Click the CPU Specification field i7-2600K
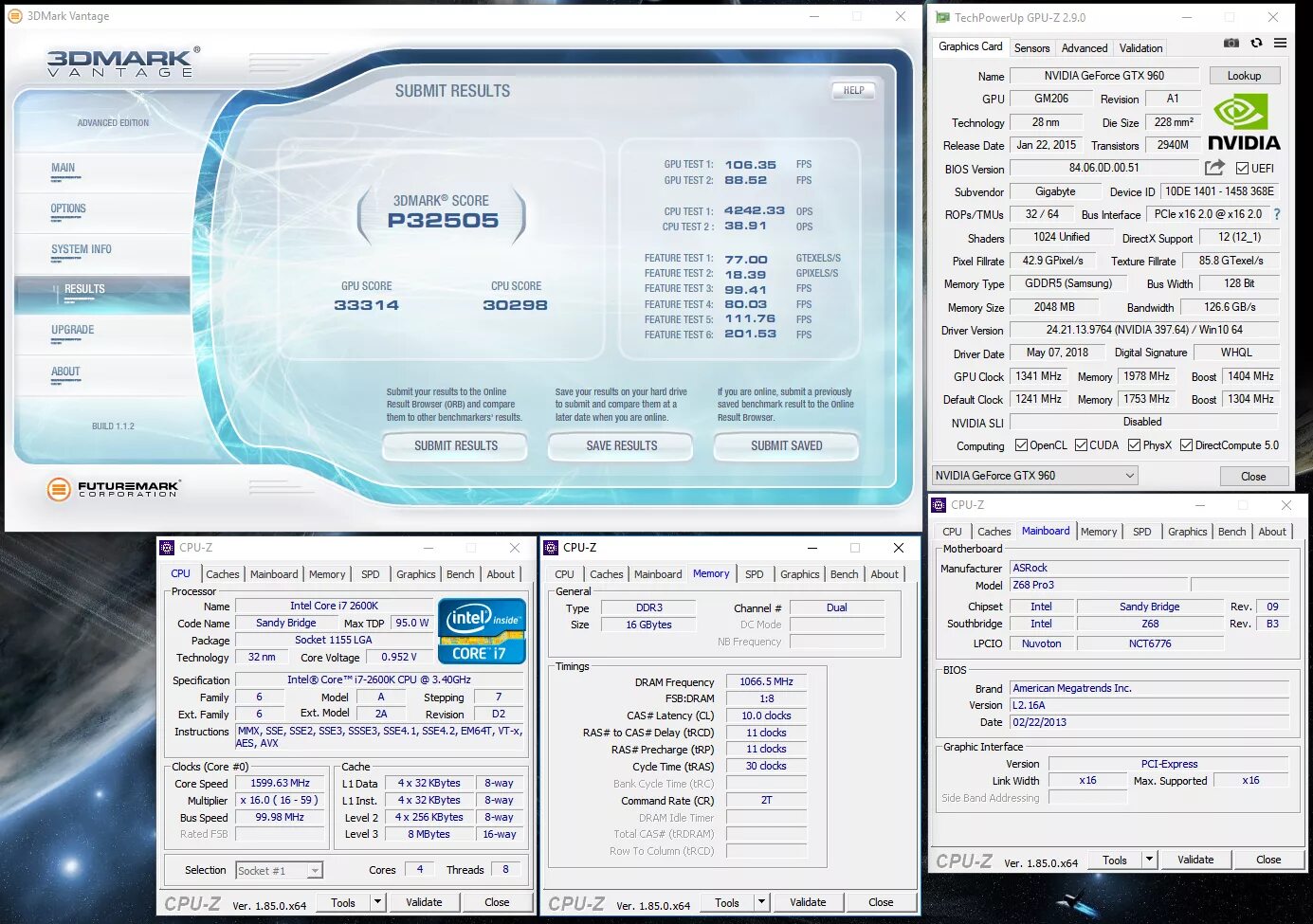This screenshot has height=924, width=1313. [x=379, y=679]
